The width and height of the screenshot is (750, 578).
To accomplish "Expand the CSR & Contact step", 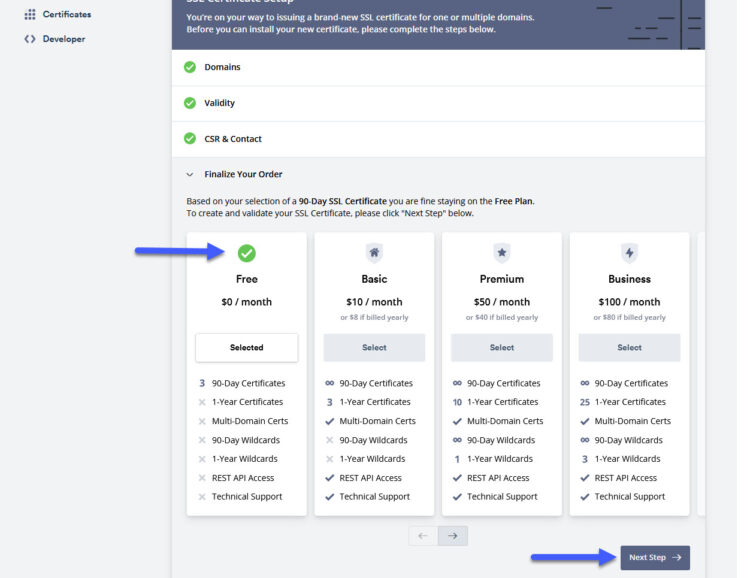I will point(438,139).
